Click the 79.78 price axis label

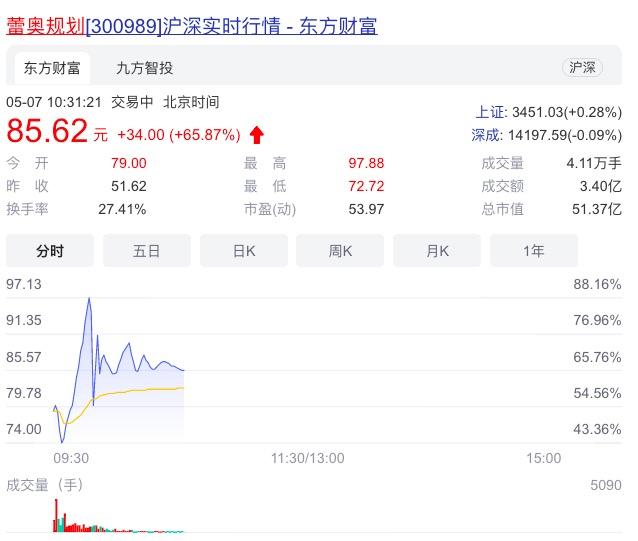coord(24,393)
